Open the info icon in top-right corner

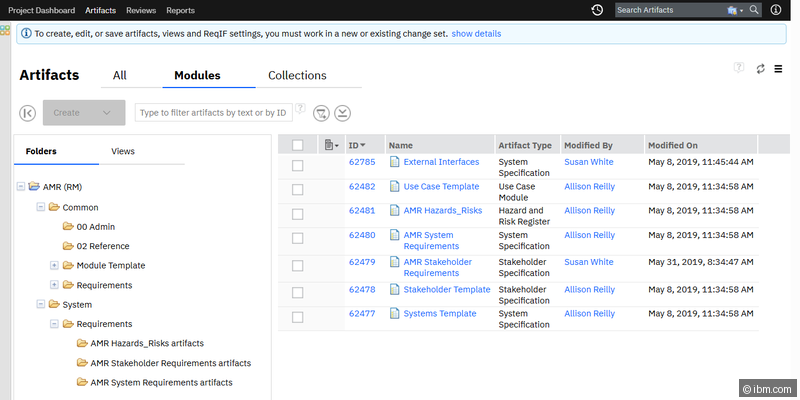(776, 10)
